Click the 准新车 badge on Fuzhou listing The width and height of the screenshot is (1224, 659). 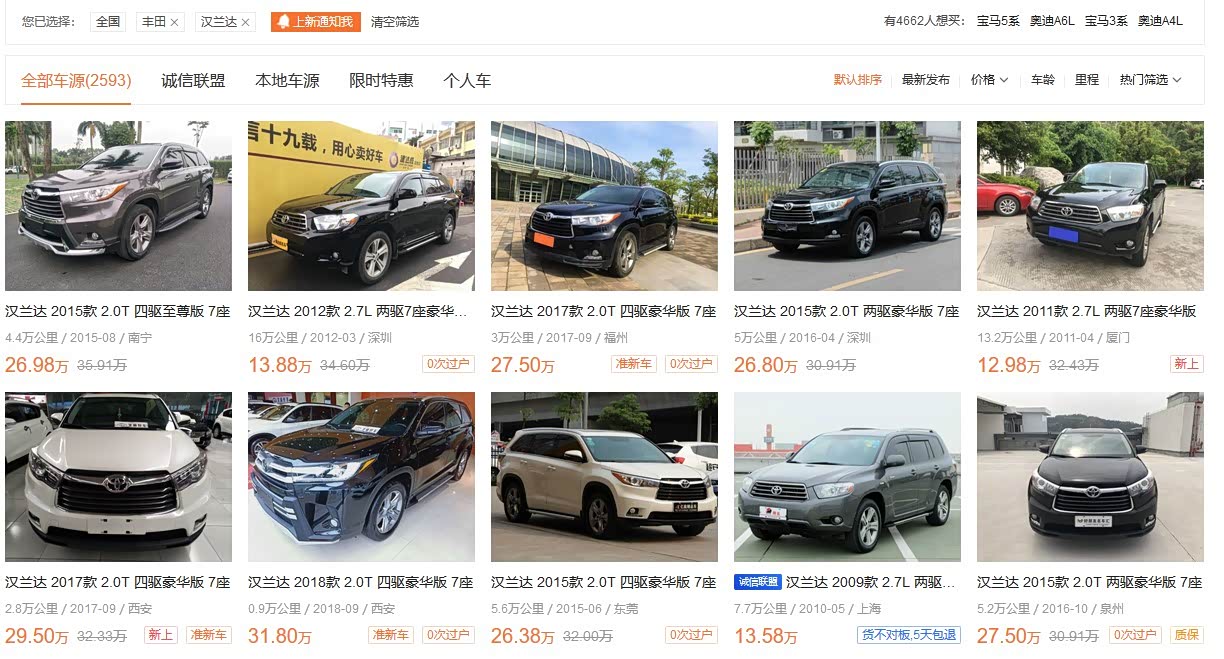click(634, 364)
